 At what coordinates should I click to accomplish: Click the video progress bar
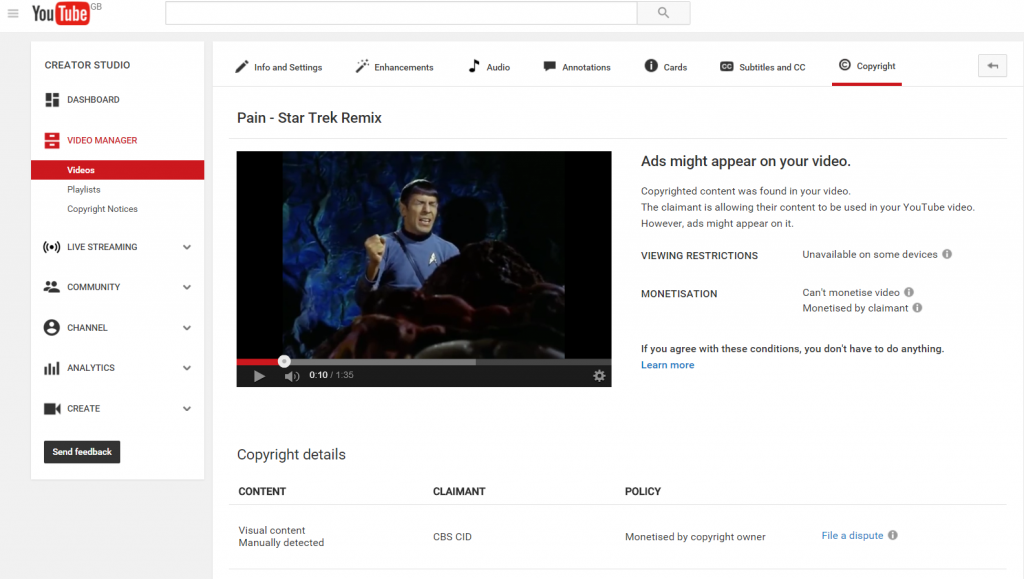pos(424,361)
